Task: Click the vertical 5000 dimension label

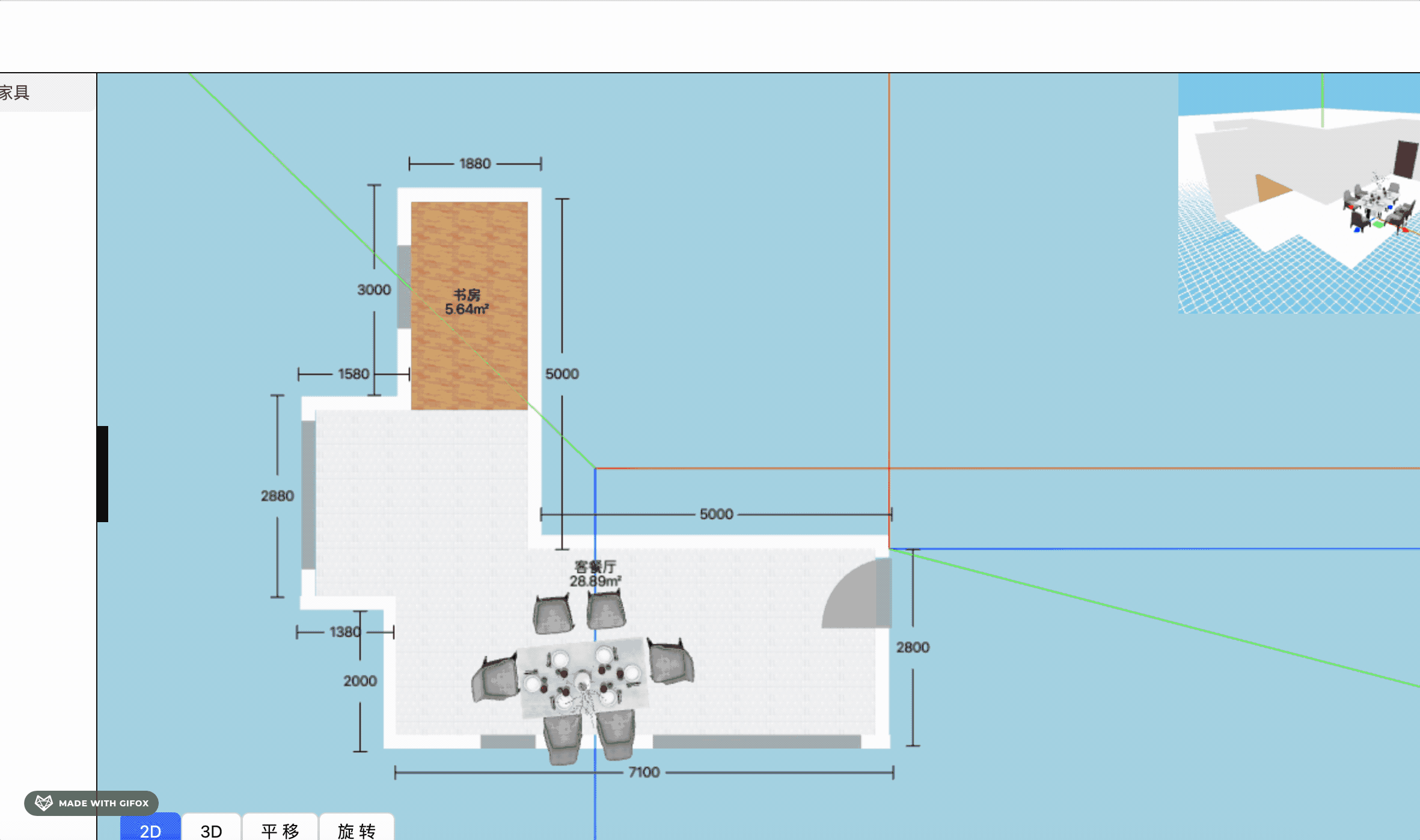Action: [562, 374]
